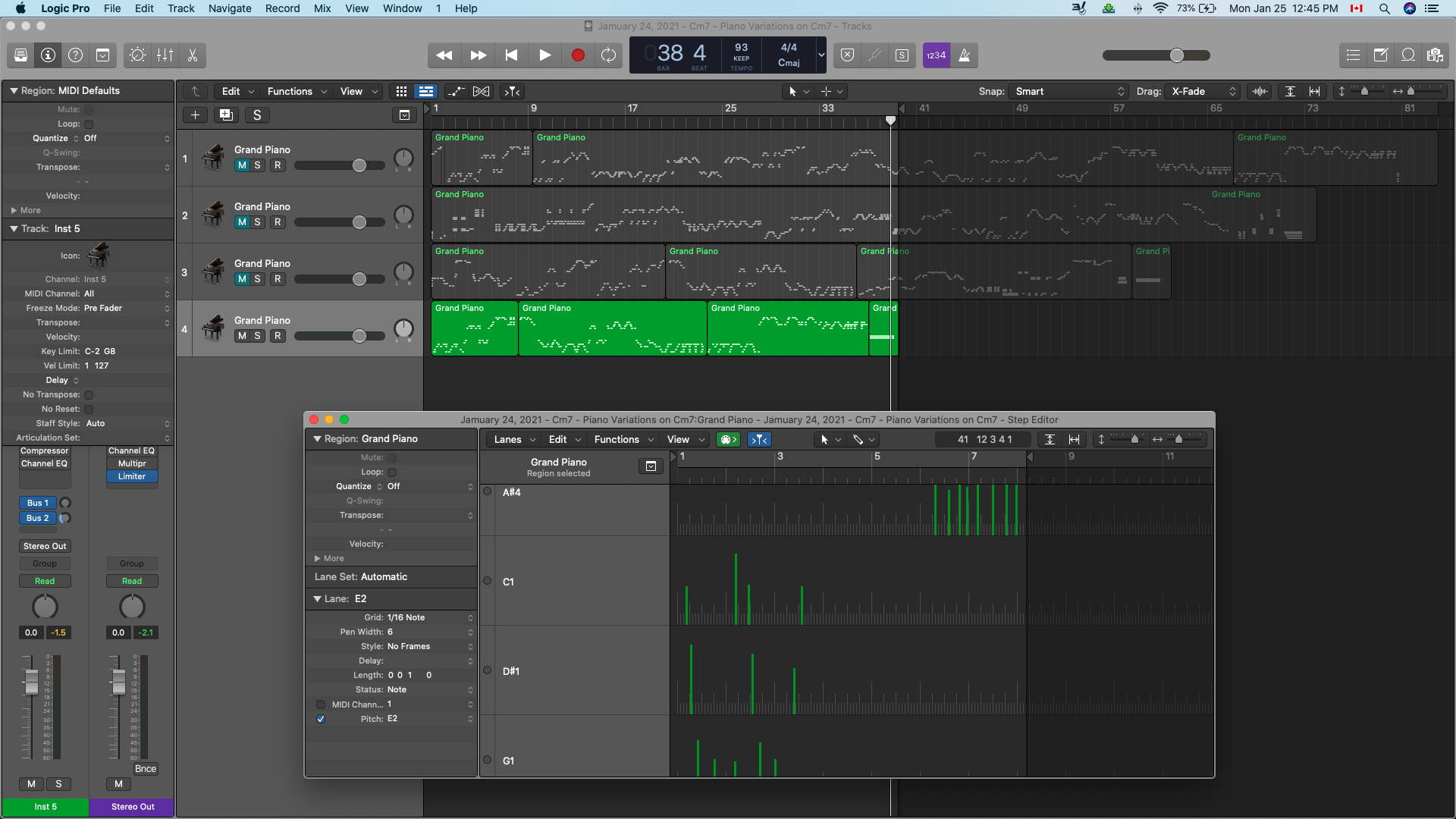Duplicate the selected track
Image resolution: width=1456 pixels, height=819 pixels.
(226, 115)
